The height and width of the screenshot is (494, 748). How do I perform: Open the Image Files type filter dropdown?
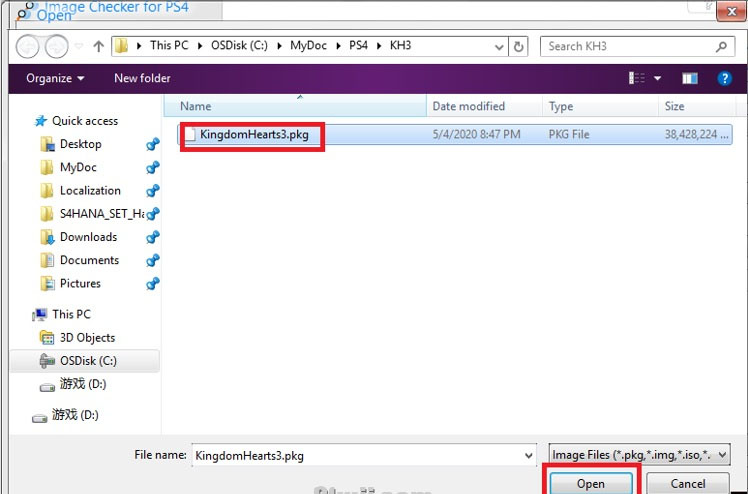coord(639,455)
